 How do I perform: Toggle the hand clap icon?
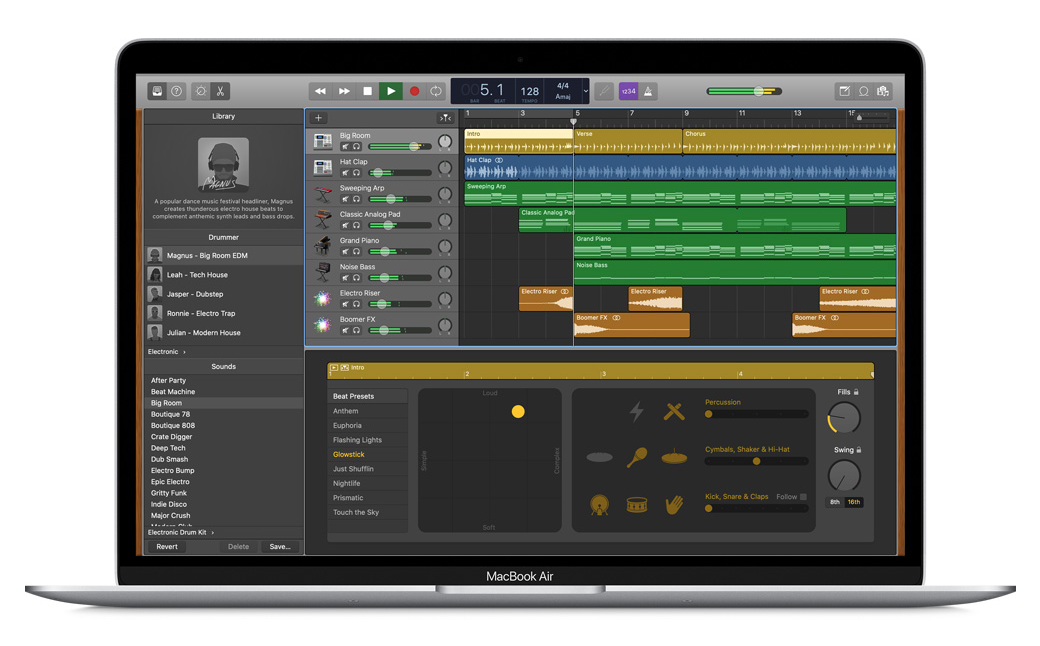pos(674,505)
